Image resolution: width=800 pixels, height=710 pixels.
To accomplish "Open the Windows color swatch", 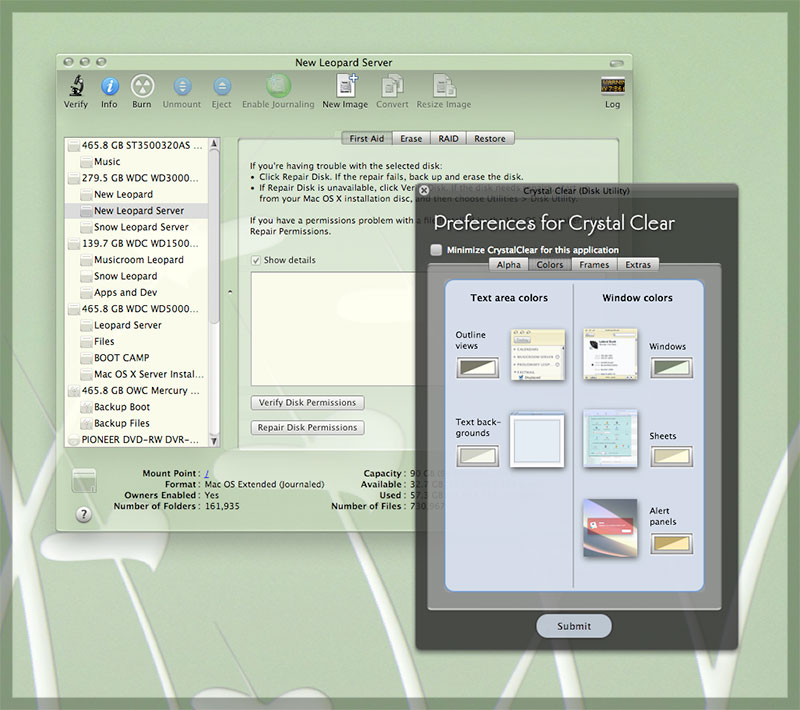I will pyautogui.click(x=671, y=368).
